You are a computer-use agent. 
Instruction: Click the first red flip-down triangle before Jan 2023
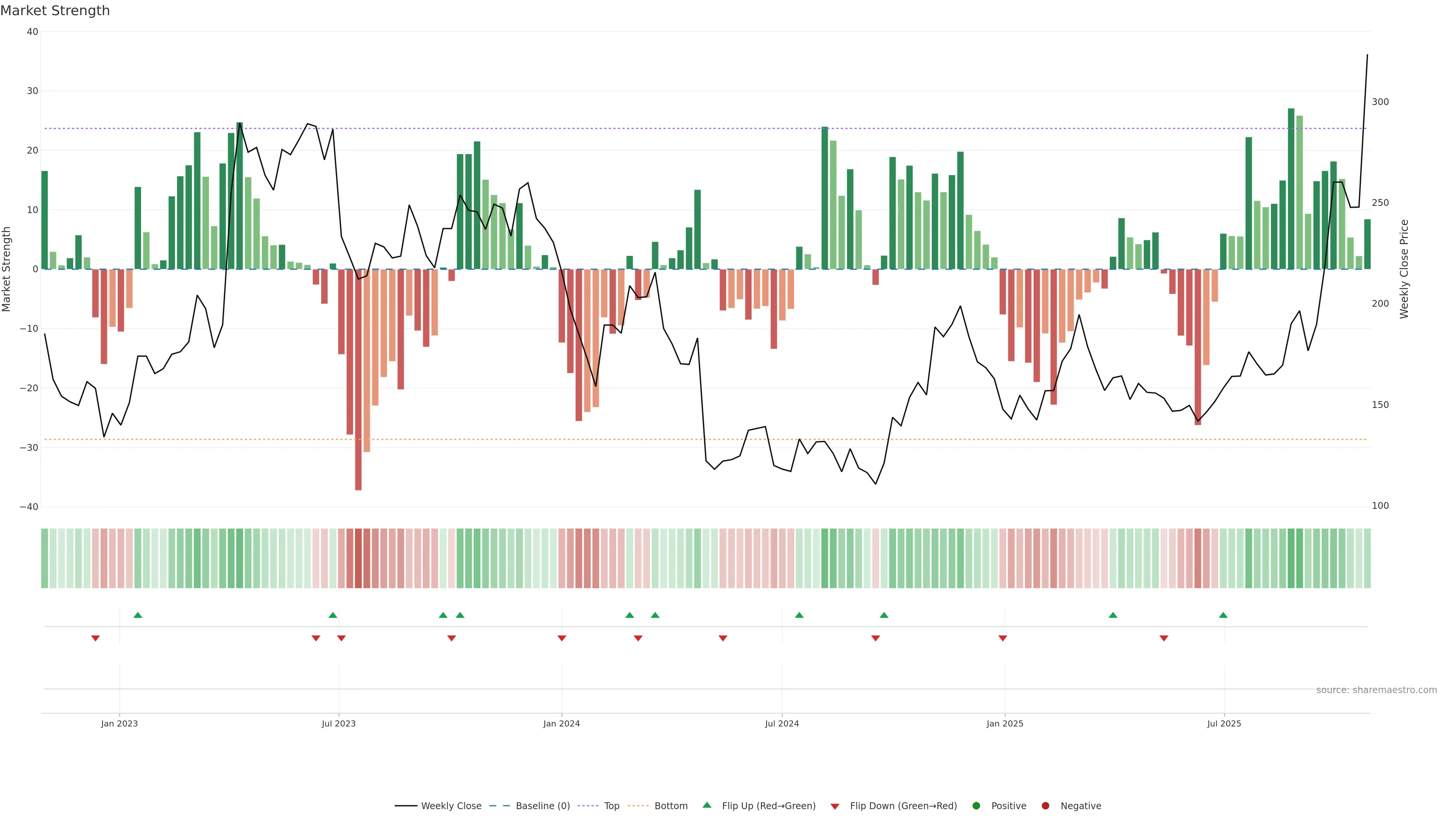(x=96, y=638)
